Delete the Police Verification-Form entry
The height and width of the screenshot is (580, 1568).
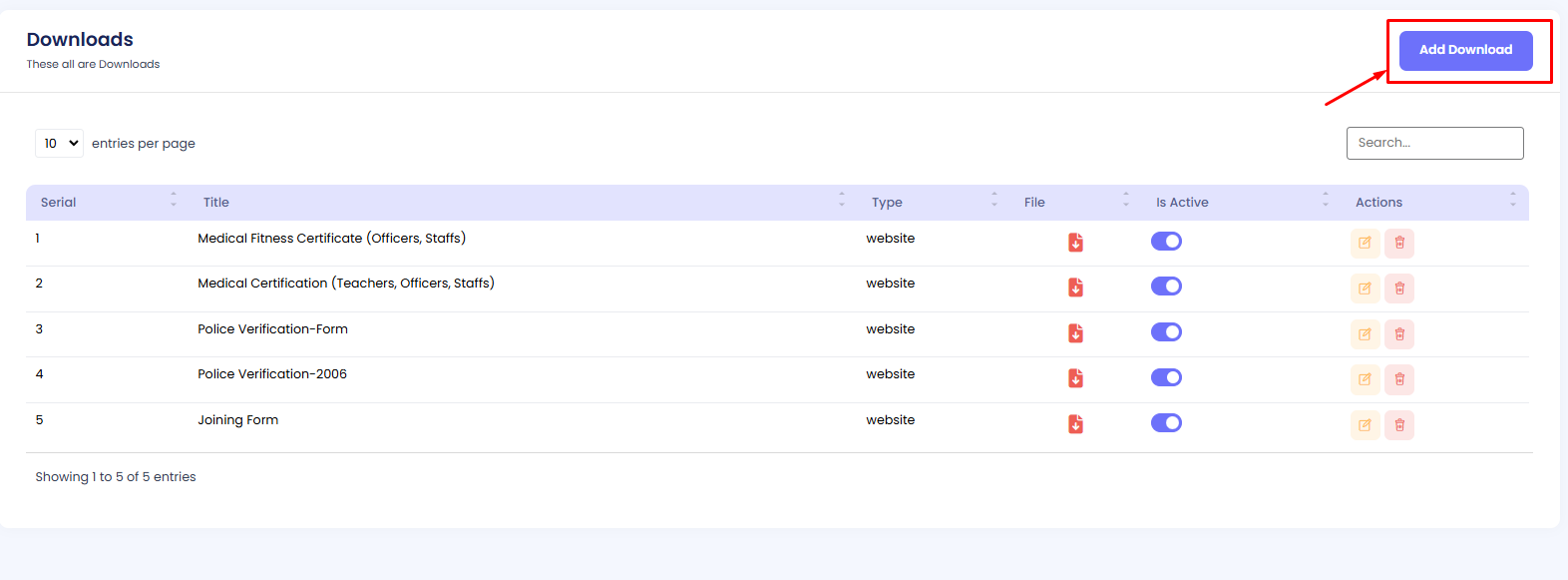click(x=1399, y=333)
